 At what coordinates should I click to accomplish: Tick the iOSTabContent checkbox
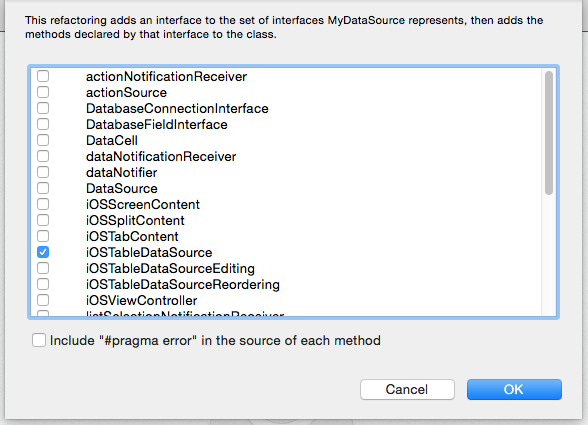pyautogui.click(x=43, y=236)
